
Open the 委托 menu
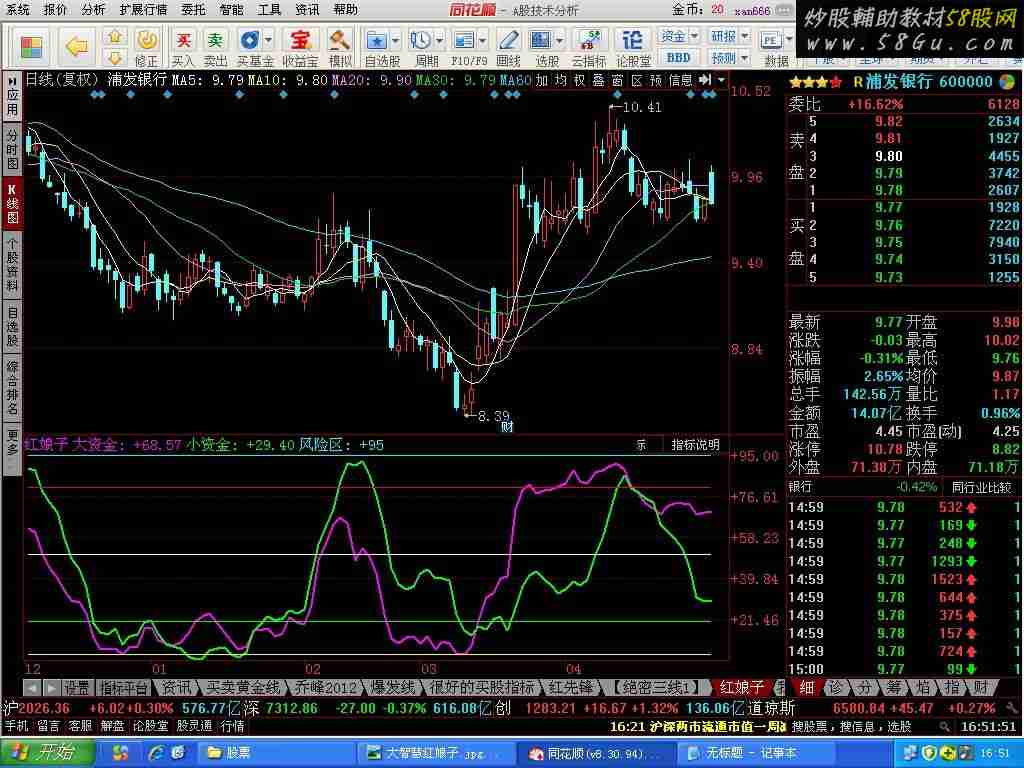click(x=193, y=10)
